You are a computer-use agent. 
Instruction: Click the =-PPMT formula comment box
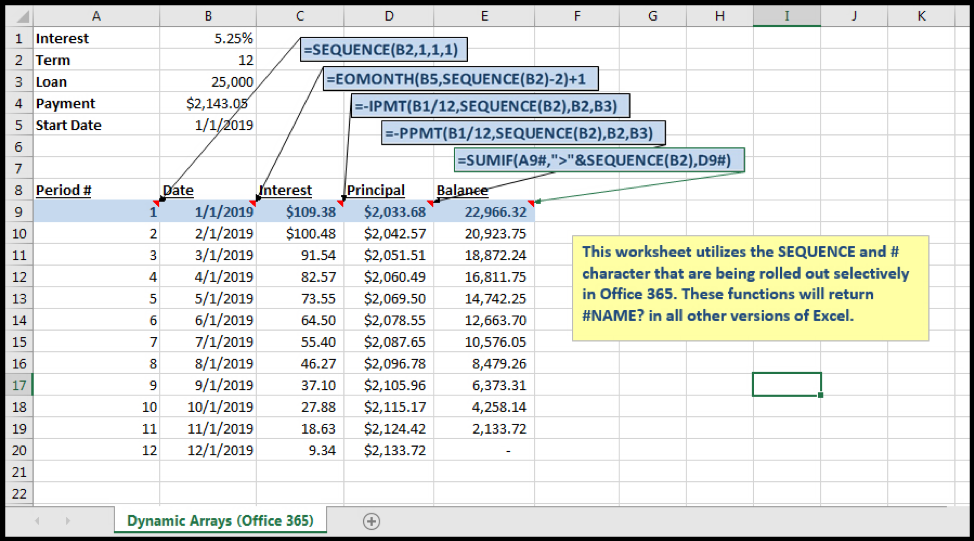coord(523,133)
